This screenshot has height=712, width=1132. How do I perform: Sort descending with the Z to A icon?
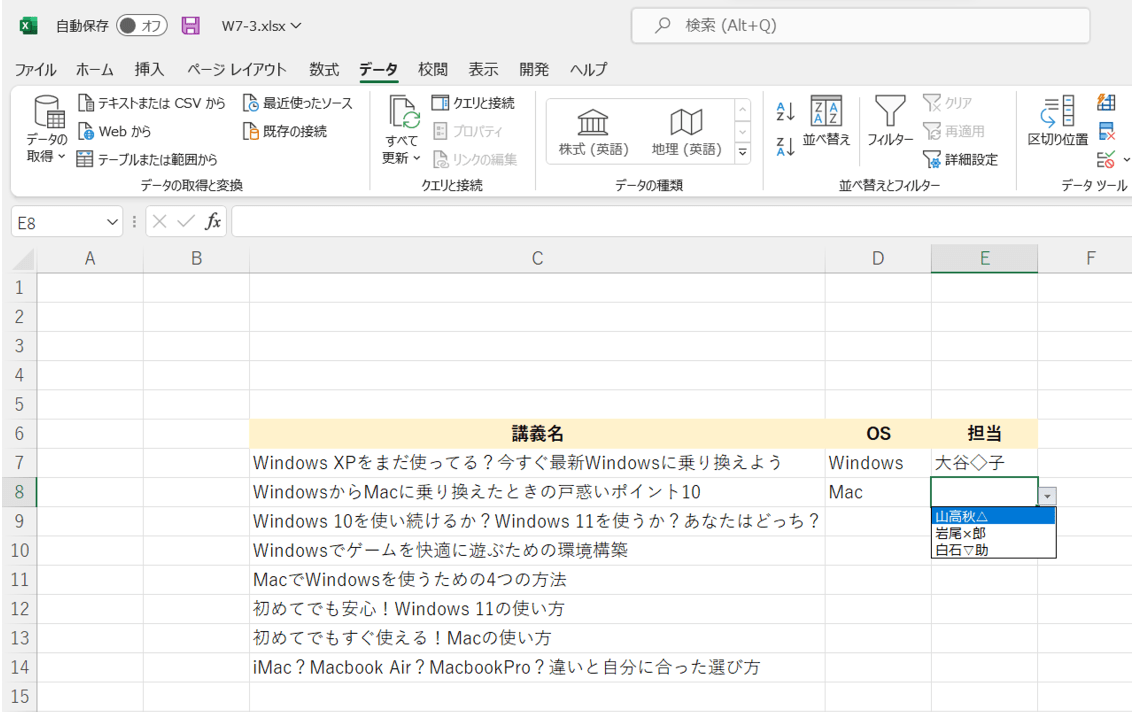point(785,147)
